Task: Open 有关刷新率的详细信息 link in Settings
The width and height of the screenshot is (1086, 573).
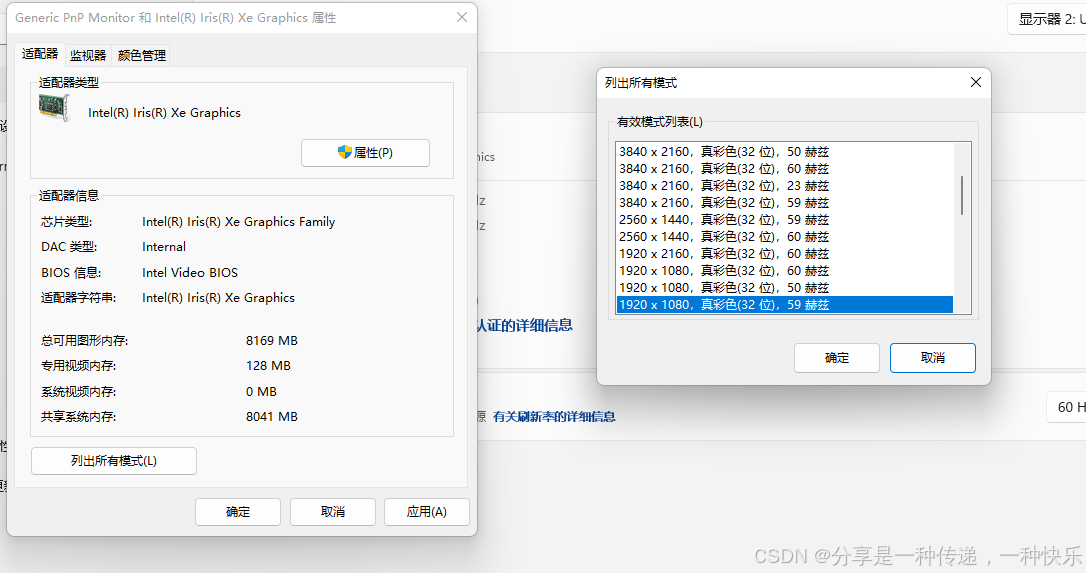Action: [554, 416]
